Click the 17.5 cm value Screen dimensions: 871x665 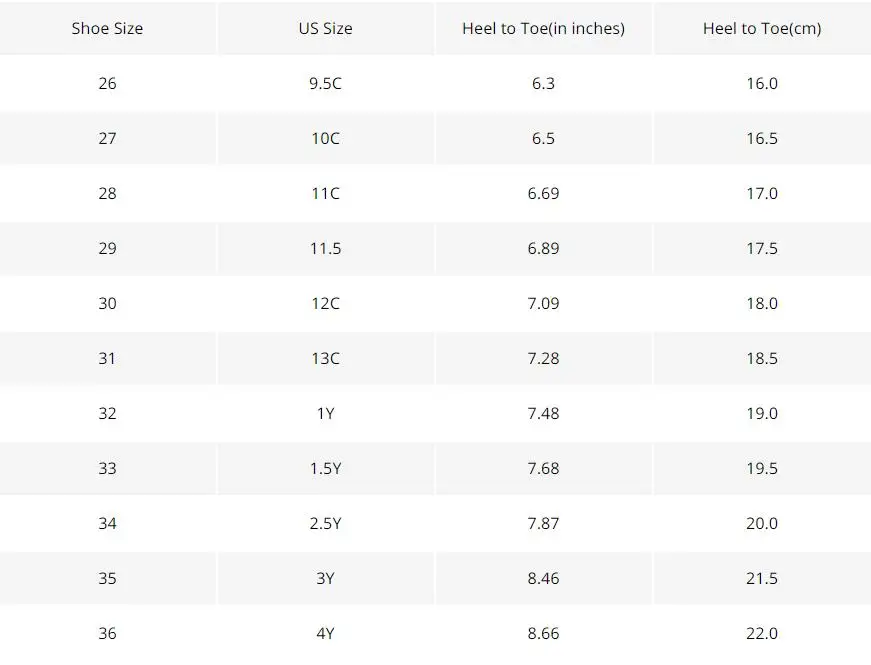click(762, 248)
